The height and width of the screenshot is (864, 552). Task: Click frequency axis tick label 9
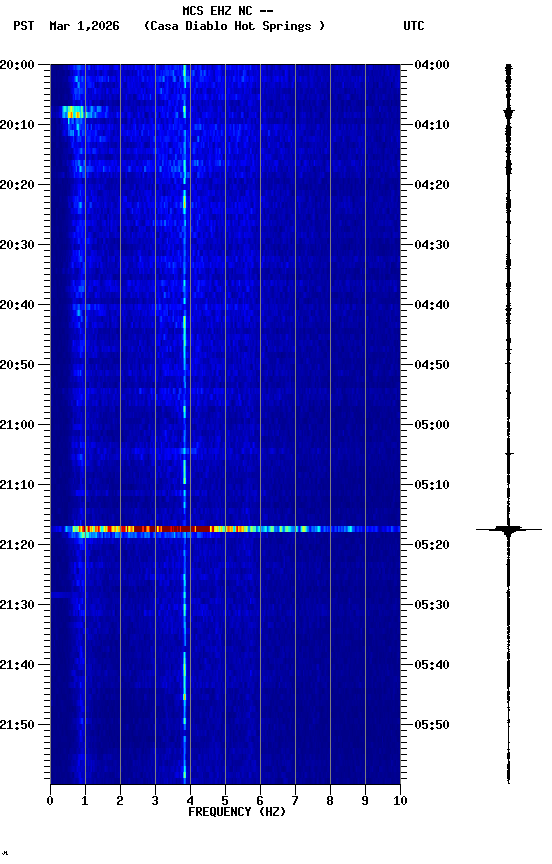coord(365,801)
